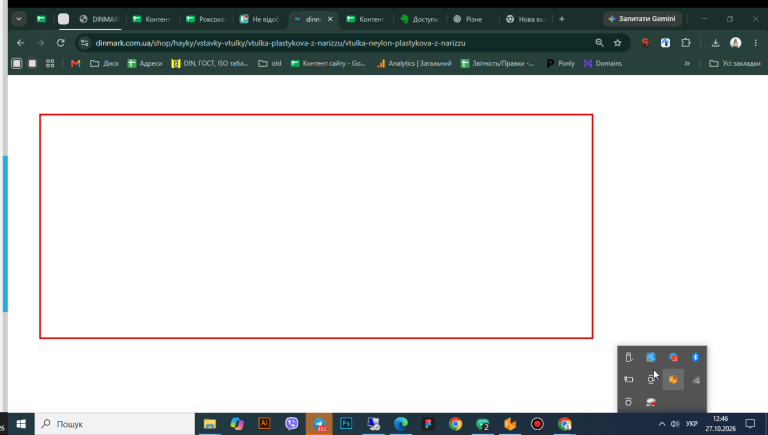This screenshot has width=768, height=435.
Task: Open the notification center icon
Action: pyautogui.click(x=750, y=424)
